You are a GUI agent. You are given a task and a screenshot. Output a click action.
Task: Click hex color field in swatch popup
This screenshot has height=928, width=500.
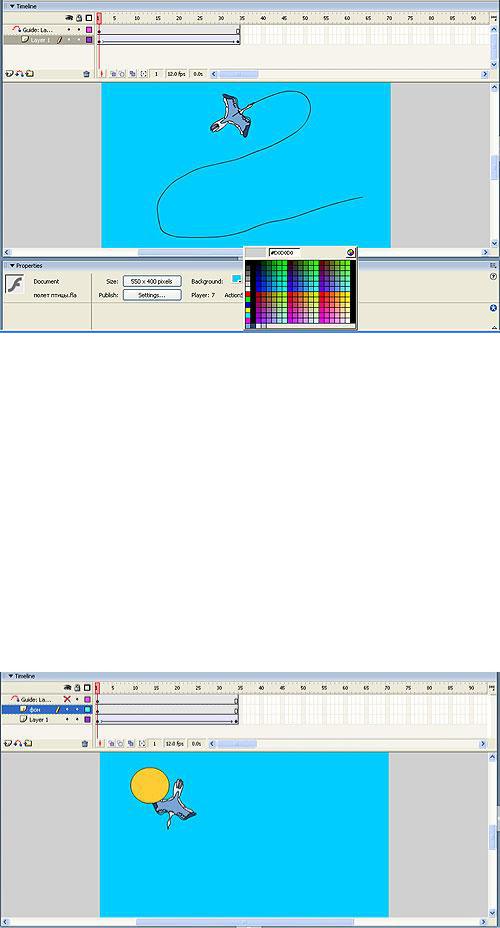(x=285, y=253)
